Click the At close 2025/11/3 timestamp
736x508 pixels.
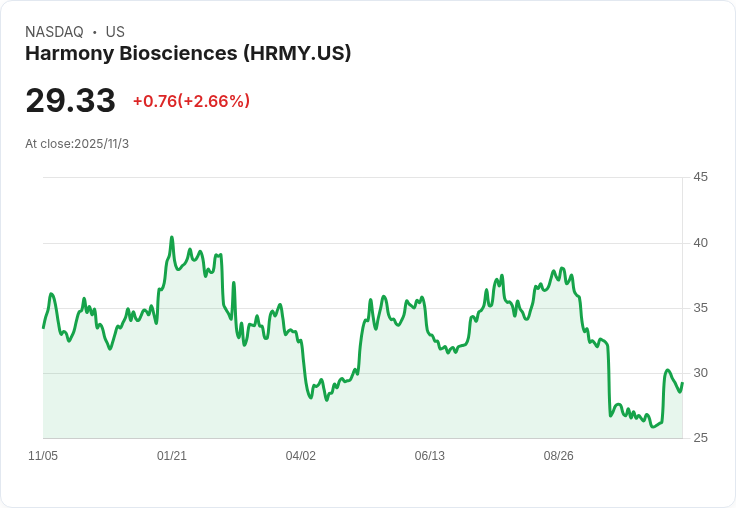tap(77, 144)
